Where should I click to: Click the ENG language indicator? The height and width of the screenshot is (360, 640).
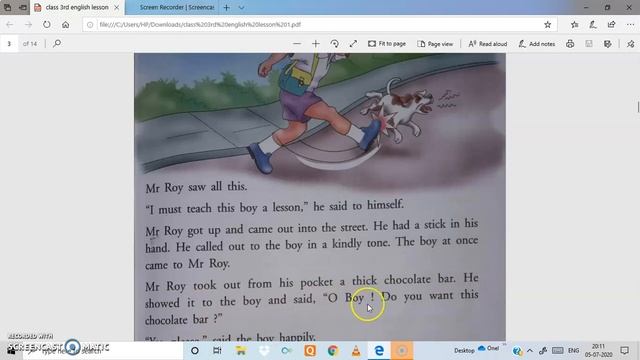[x=573, y=350]
